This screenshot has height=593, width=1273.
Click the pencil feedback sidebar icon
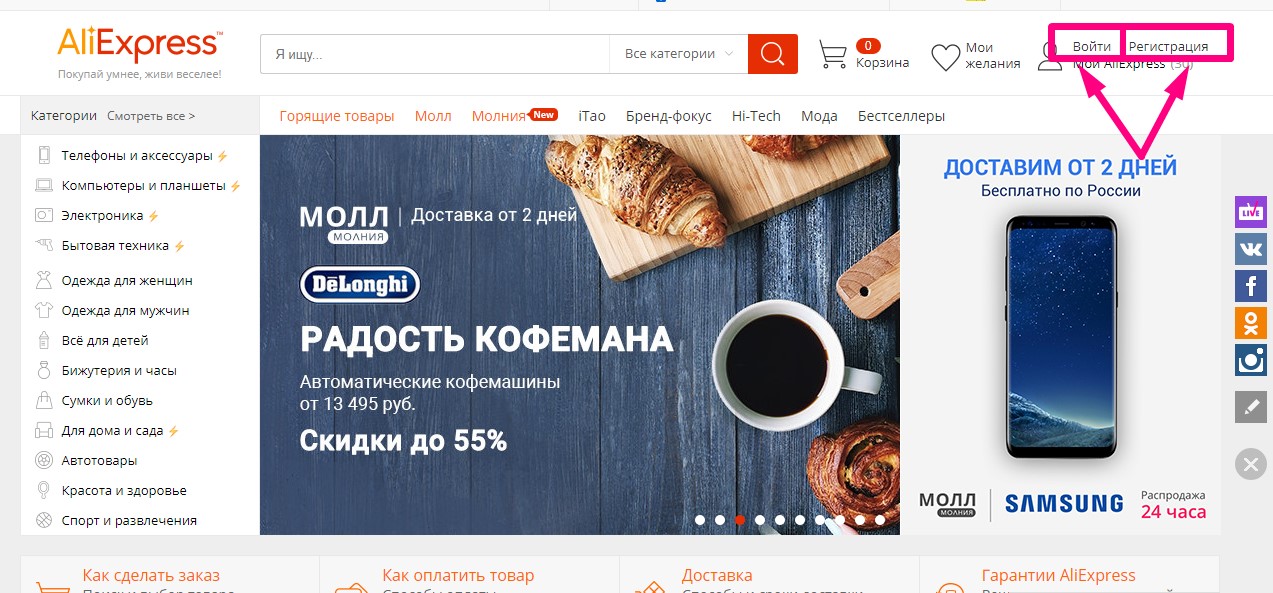(x=1250, y=406)
